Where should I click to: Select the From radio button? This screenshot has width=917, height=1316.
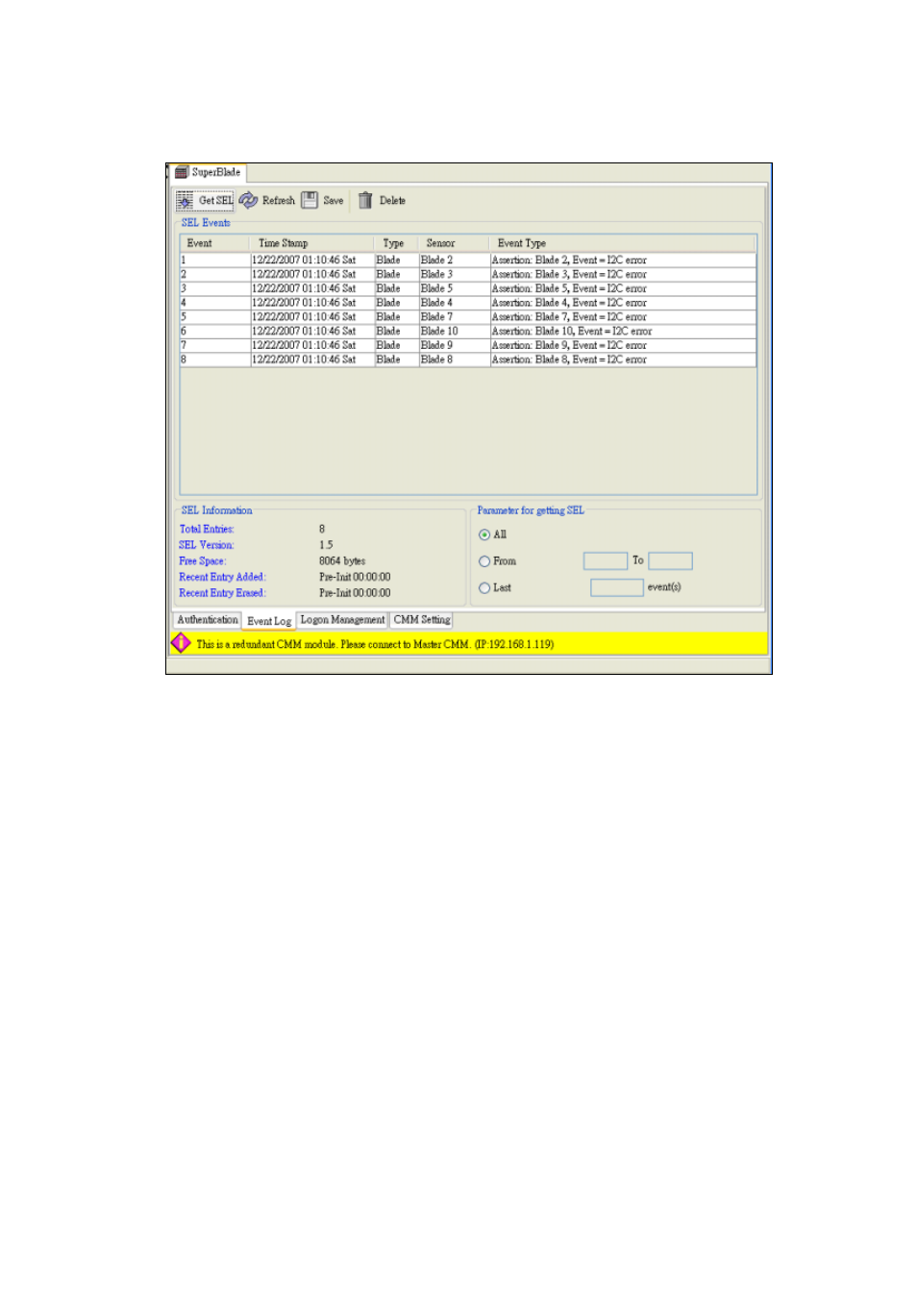484,561
